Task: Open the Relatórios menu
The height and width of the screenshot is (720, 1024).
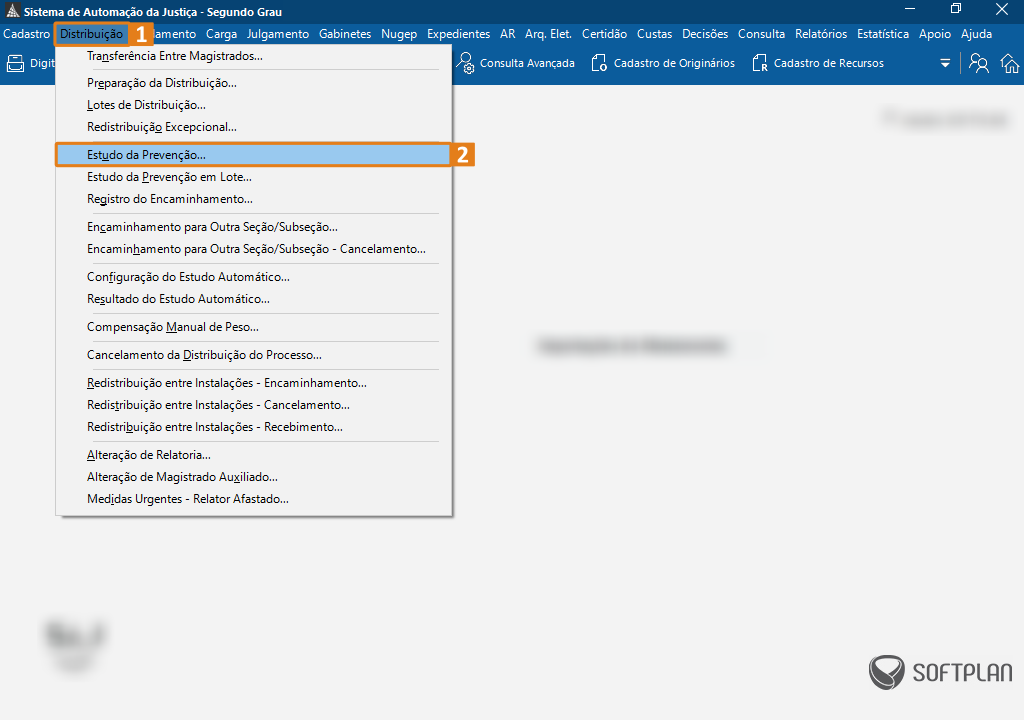Action: point(821,34)
